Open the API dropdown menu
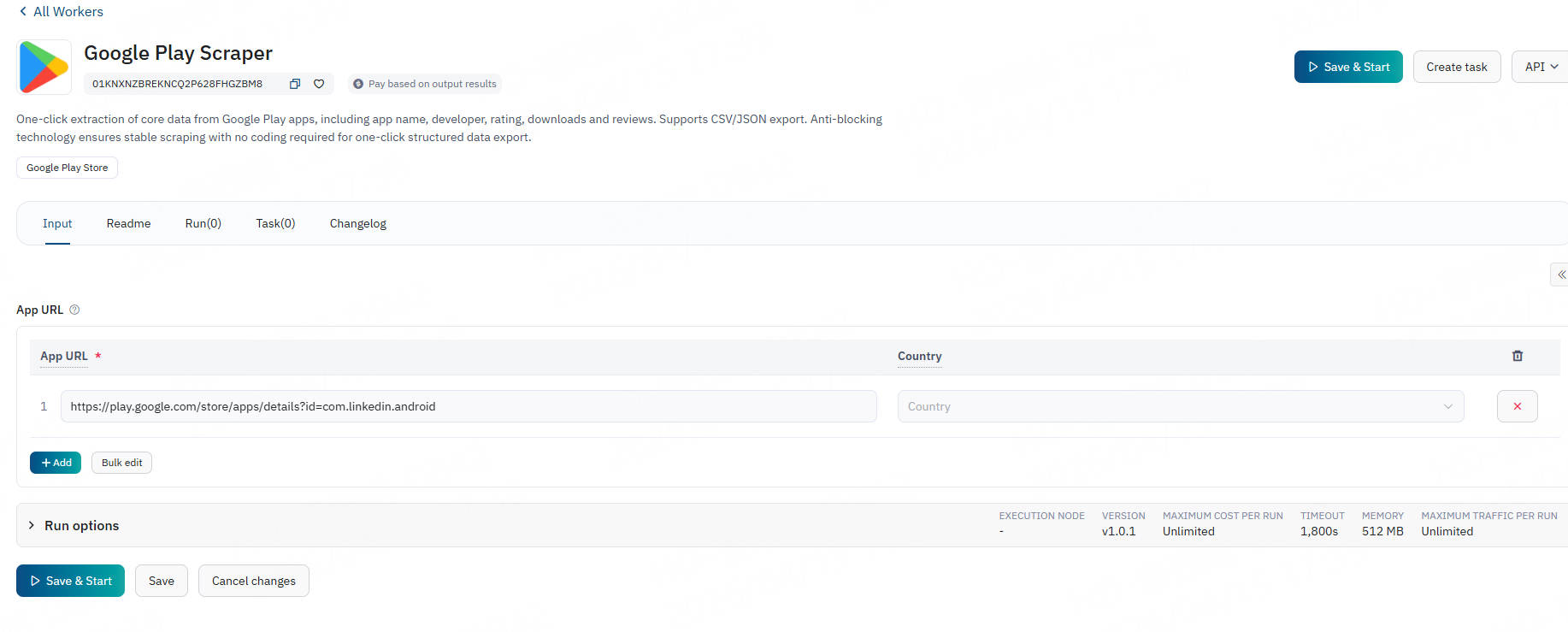Image resolution: width=1568 pixels, height=632 pixels. pyautogui.click(x=1541, y=67)
